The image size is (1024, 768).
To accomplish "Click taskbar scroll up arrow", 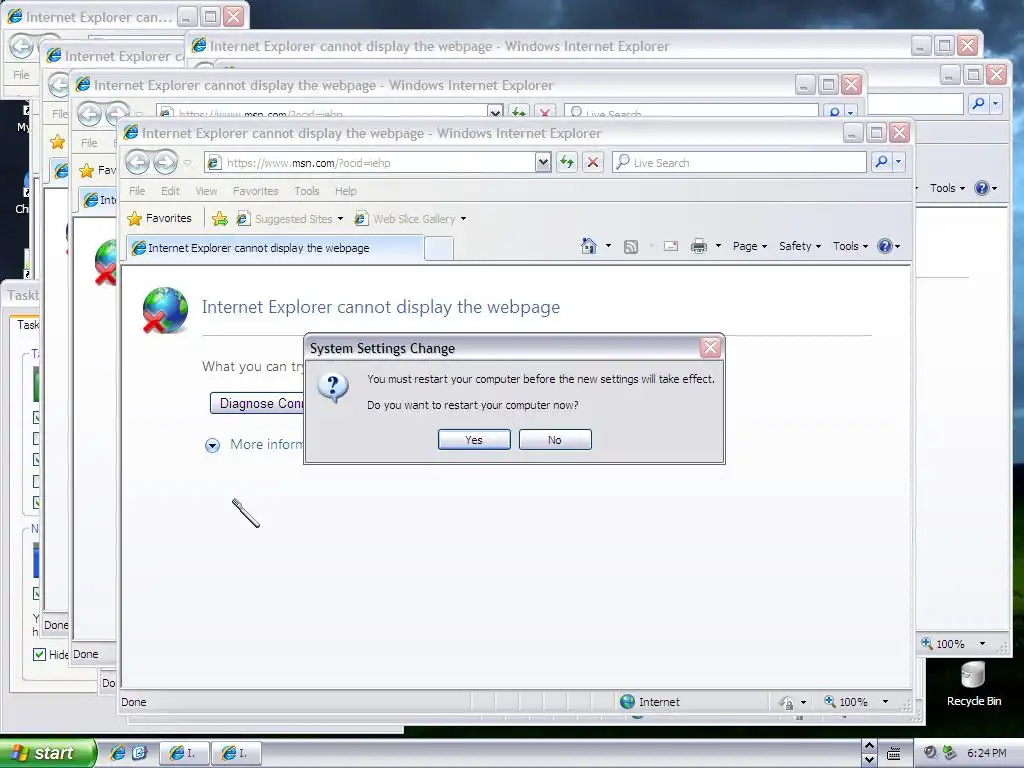I will [869, 746].
